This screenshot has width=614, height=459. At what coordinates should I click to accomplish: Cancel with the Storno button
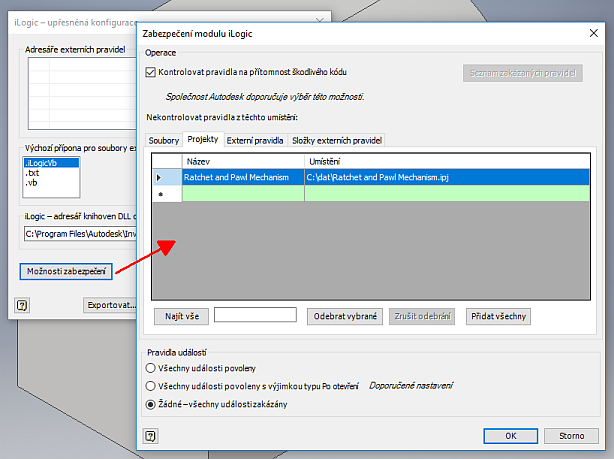click(571, 436)
